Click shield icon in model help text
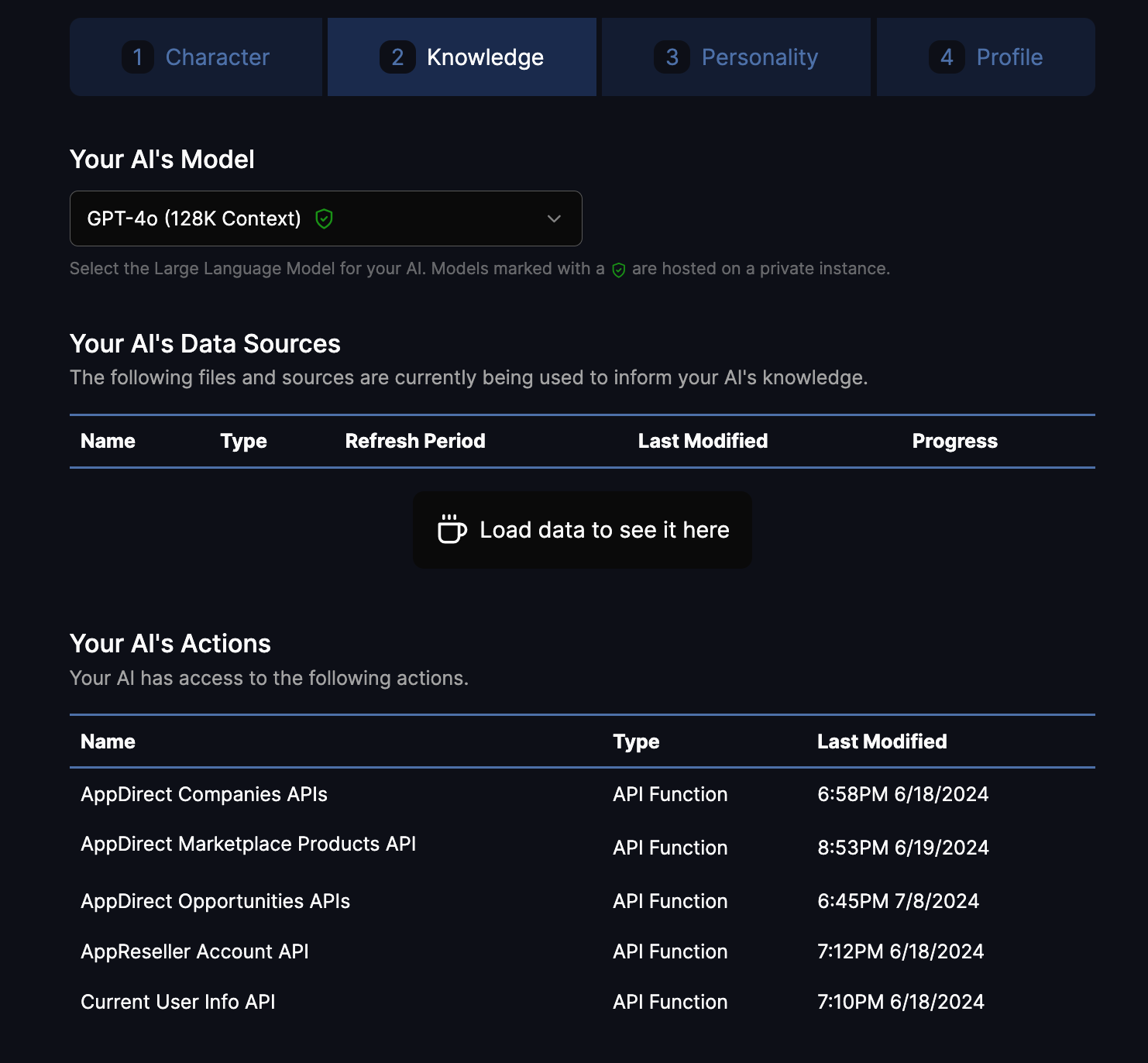The image size is (1148, 1063). pos(619,270)
